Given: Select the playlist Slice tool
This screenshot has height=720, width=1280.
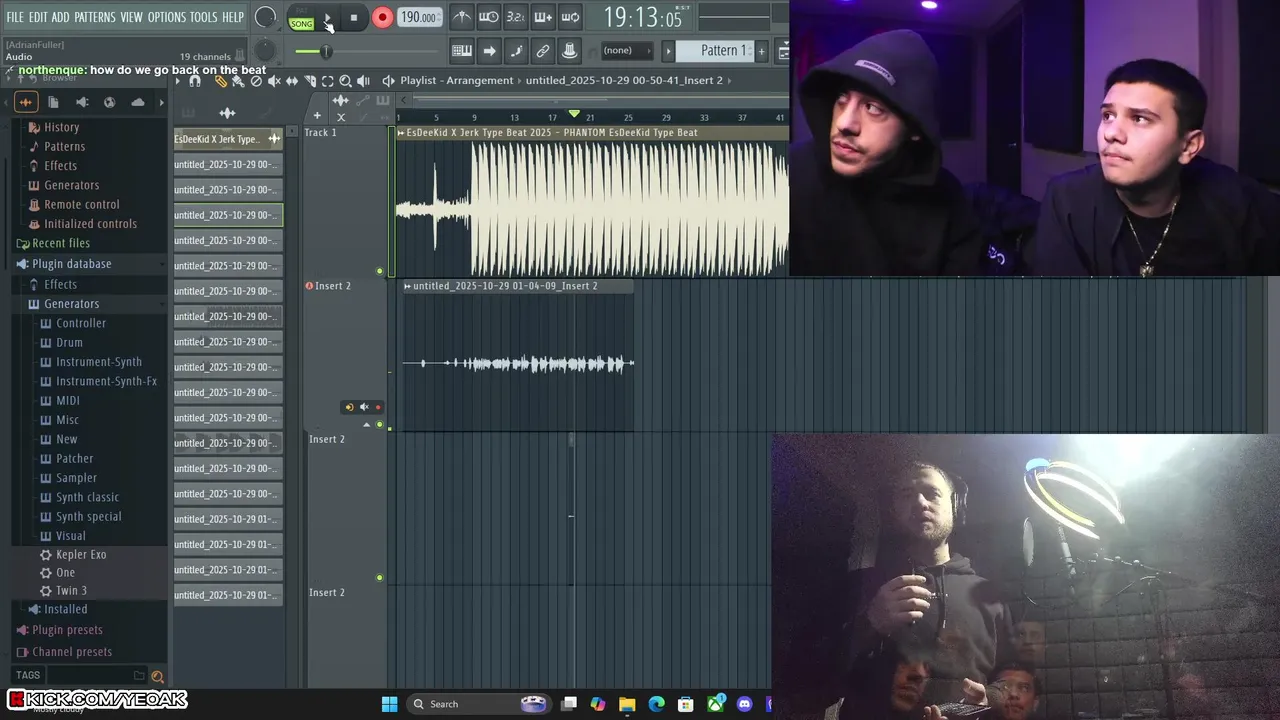Looking at the screenshot, I should 310,81.
